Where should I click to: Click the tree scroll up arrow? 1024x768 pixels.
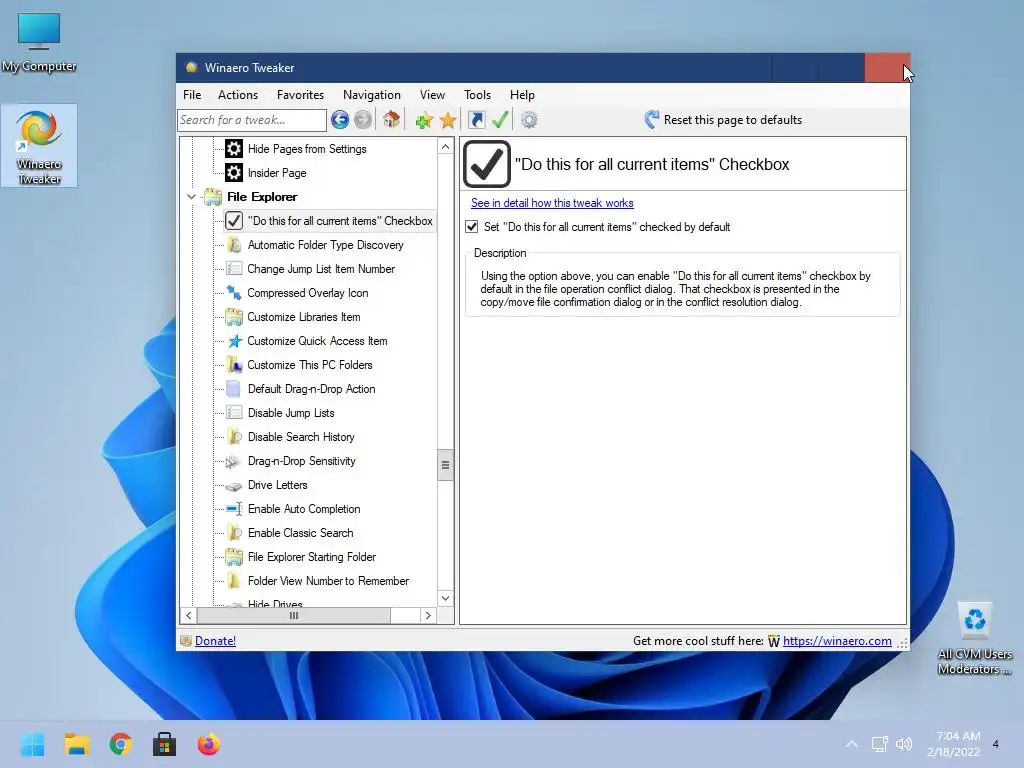pyautogui.click(x=445, y=146)
